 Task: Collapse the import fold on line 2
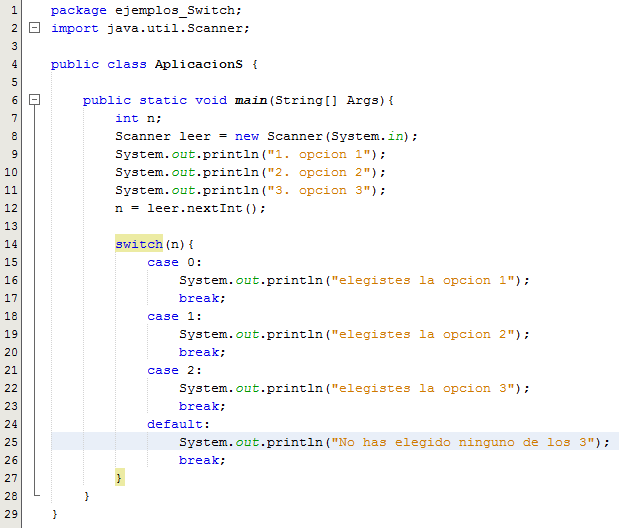point(35,28)
